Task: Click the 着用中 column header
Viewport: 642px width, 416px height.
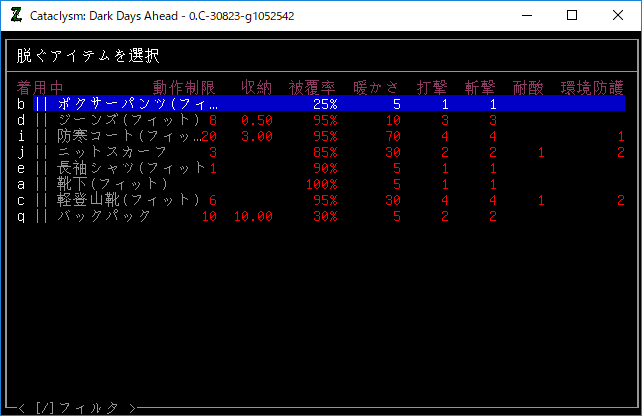Action: point(40,88)
